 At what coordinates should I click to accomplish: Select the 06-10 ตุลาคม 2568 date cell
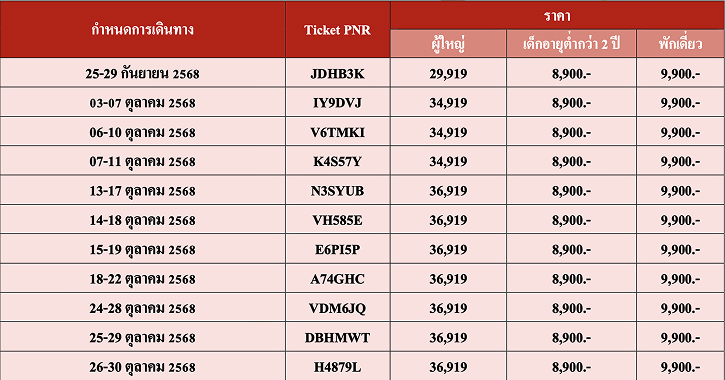142,132
